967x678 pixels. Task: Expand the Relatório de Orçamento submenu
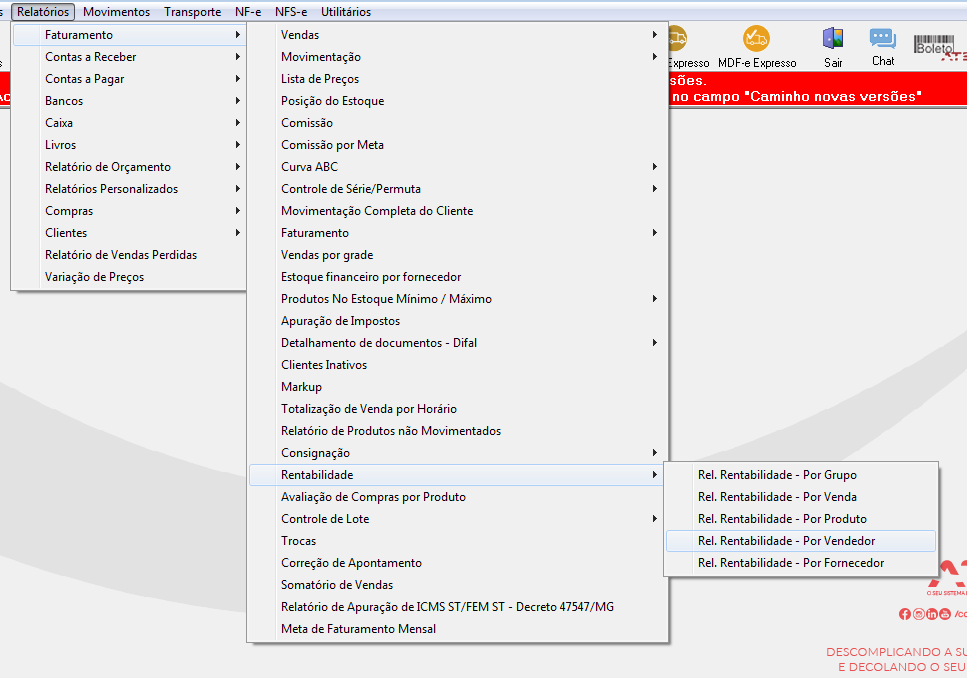pyautogui.click(x=129, y=167)
